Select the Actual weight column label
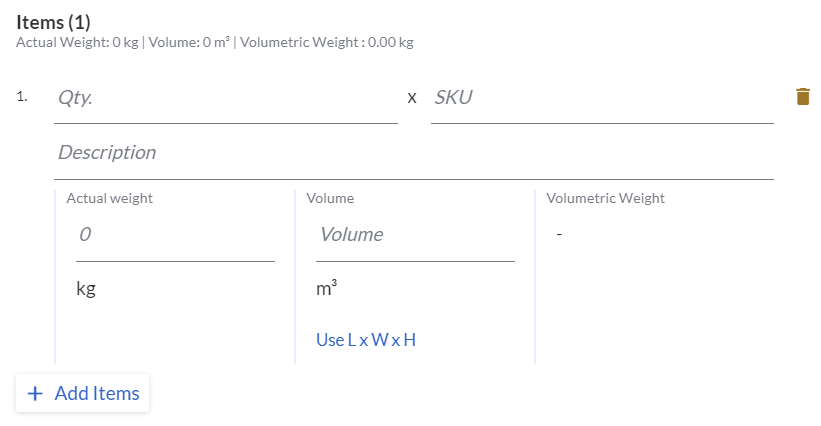Image resolution: width=821 pixels, height=426 pixels. [109, 198]
